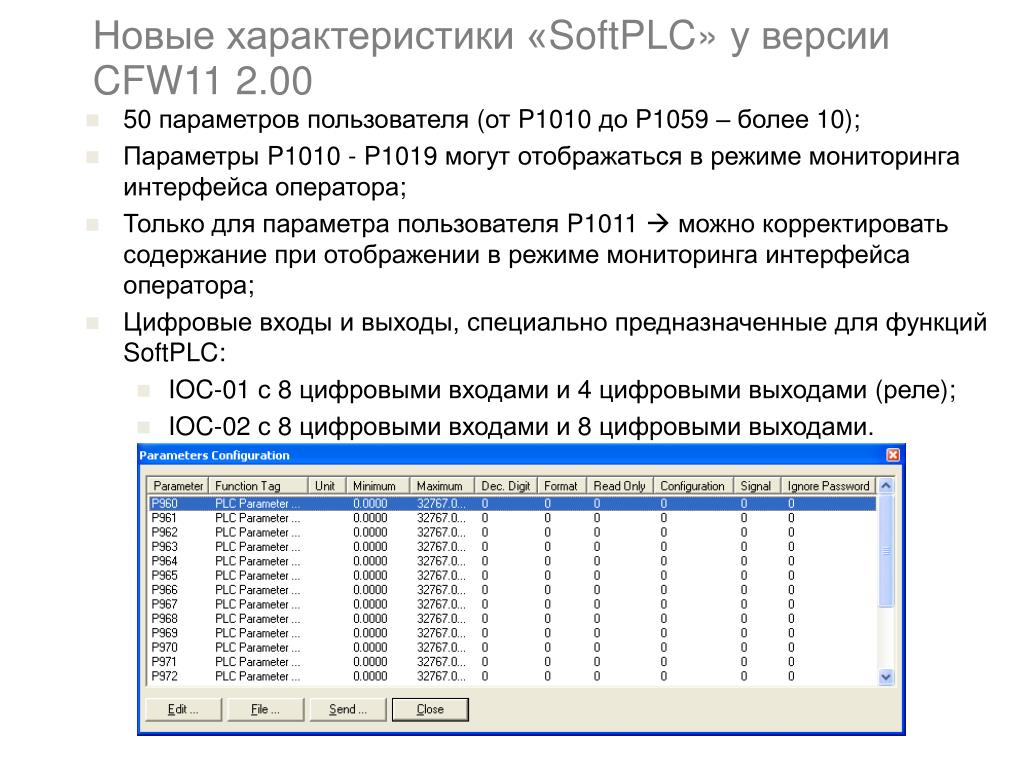Click Minimum value 0.0000 in P963 row

[x=370, y=547]
